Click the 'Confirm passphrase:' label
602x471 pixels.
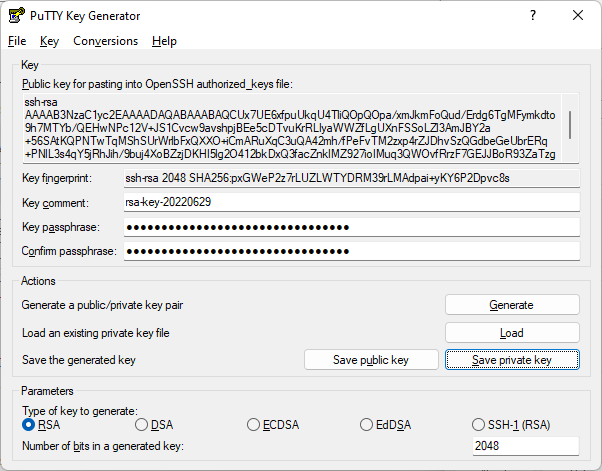69,251
